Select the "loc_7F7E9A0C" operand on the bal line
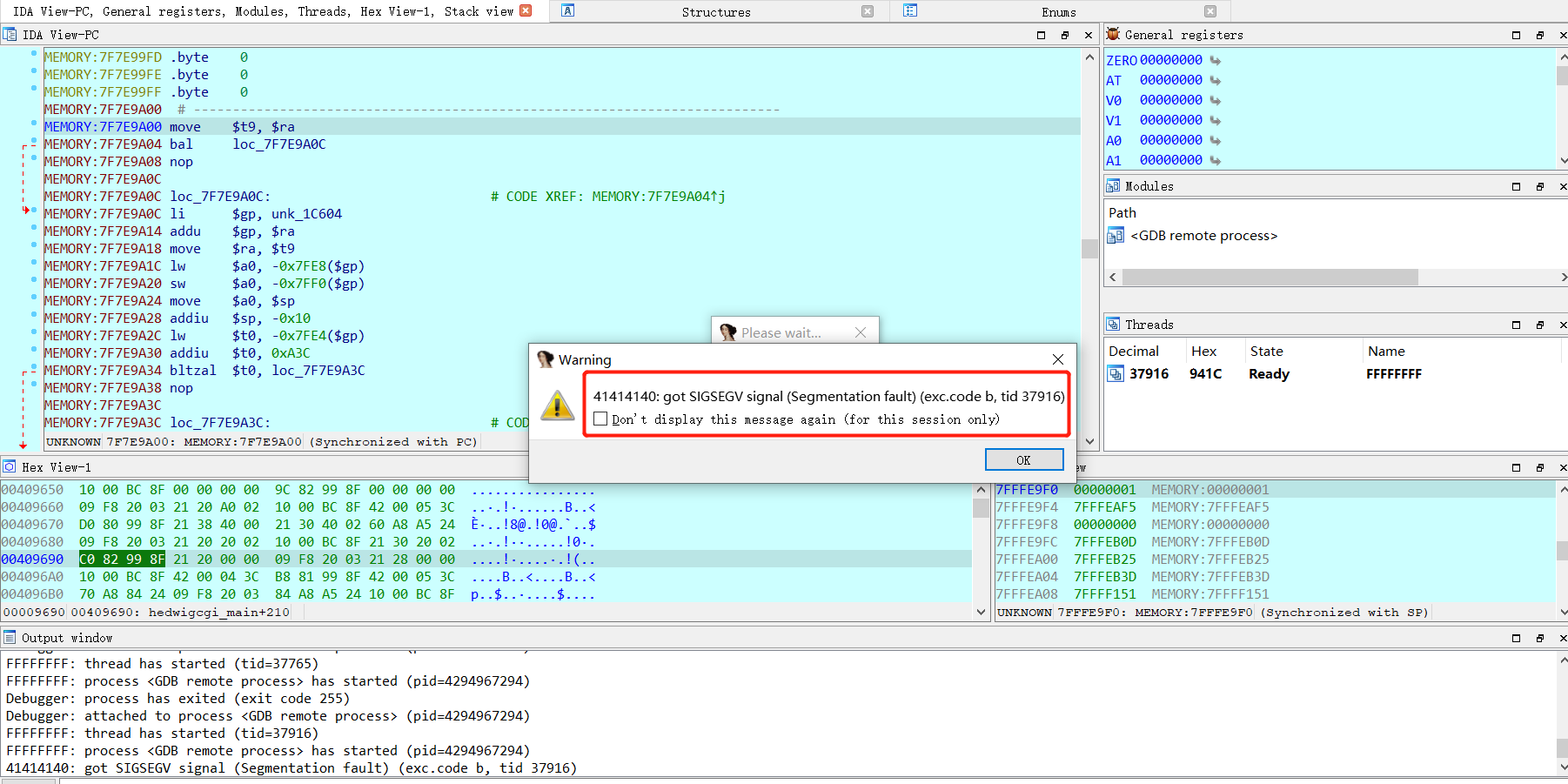This screenshot has width=1568, height=784. coord(279,144)
